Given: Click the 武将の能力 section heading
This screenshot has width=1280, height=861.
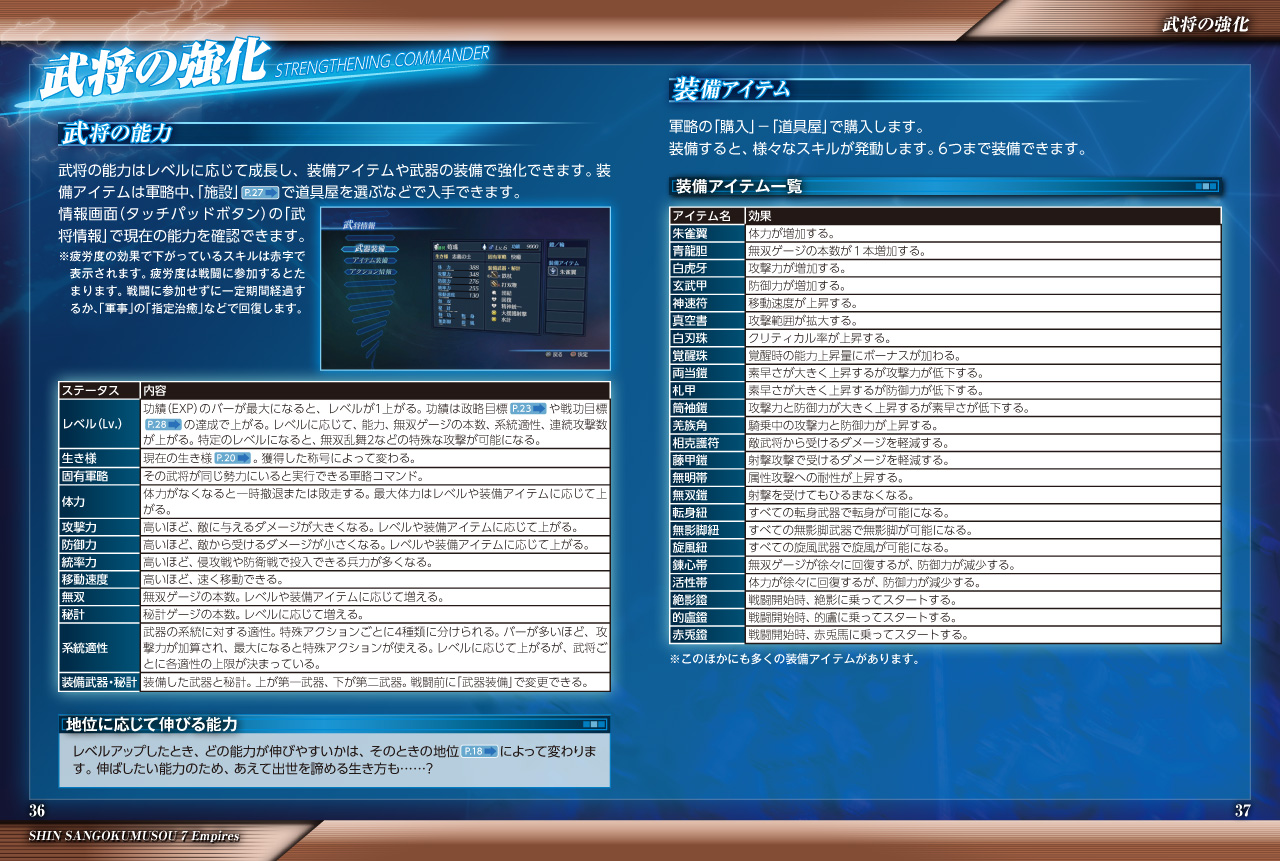Looking at the screenshot, I should 116,133.
